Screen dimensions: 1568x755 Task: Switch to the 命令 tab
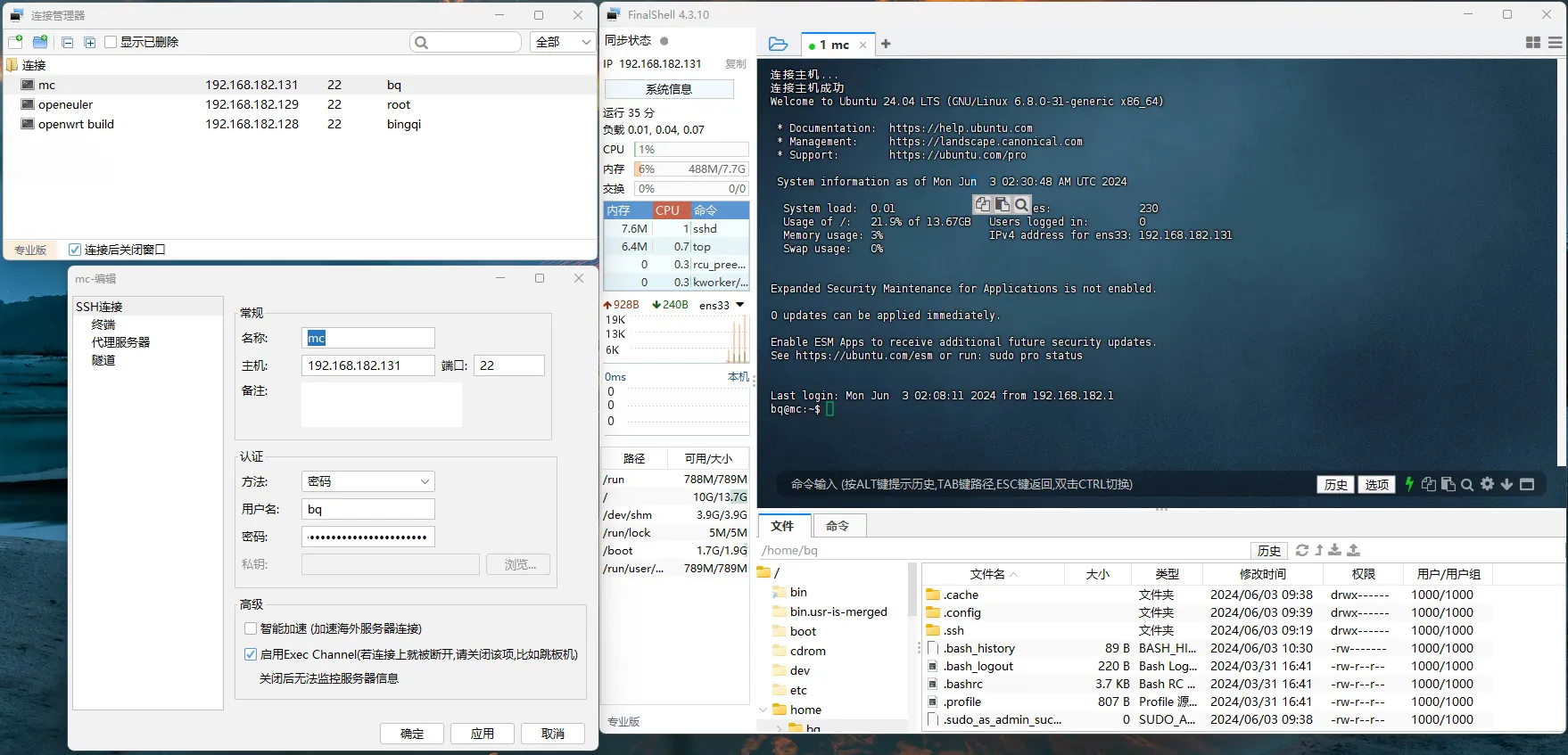click(837, 526)
